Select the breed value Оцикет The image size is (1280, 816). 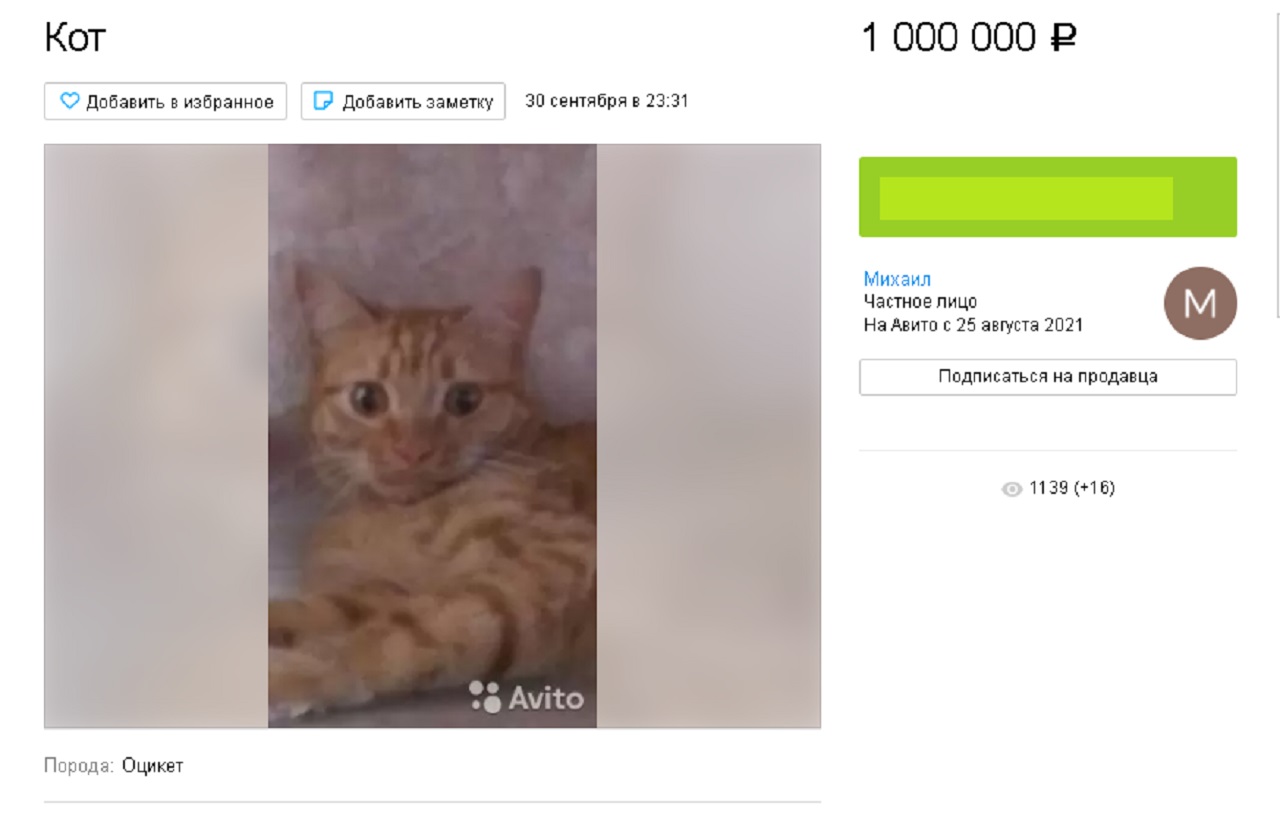click(153, 766)
